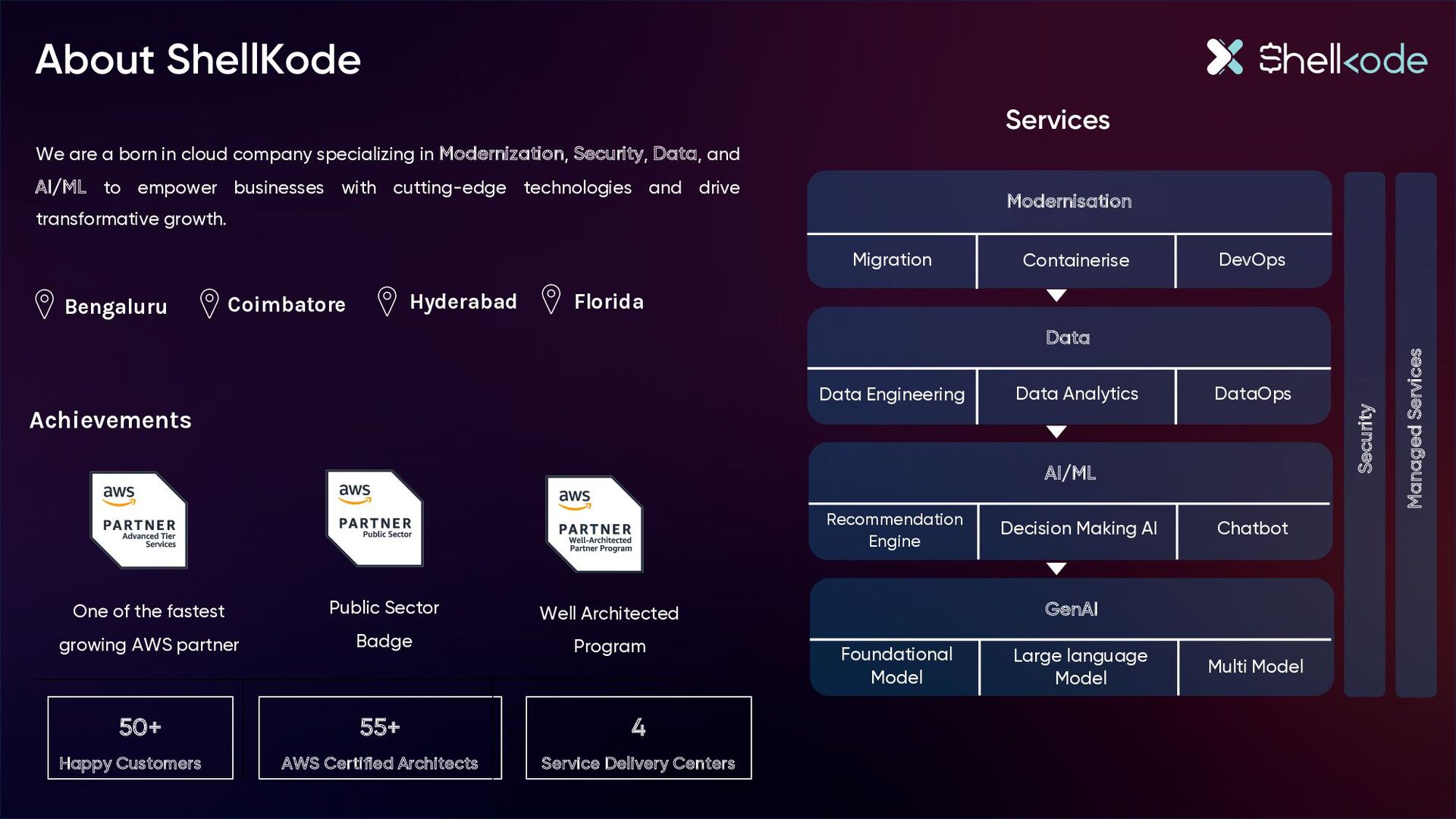
Task: Select the Large language Model cell
Action: click(x=1079, y=668)
